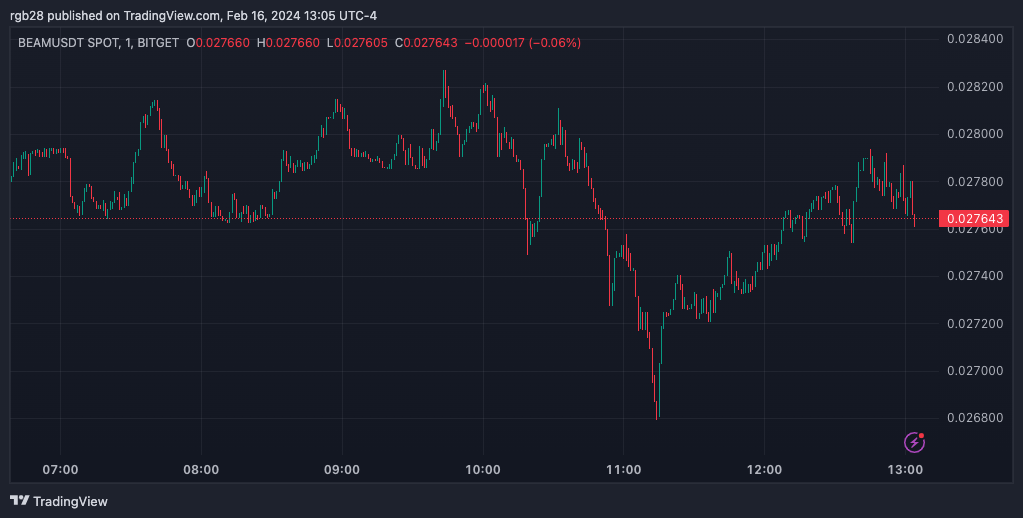Click the 13:00 time axis label

coord(906,470)
